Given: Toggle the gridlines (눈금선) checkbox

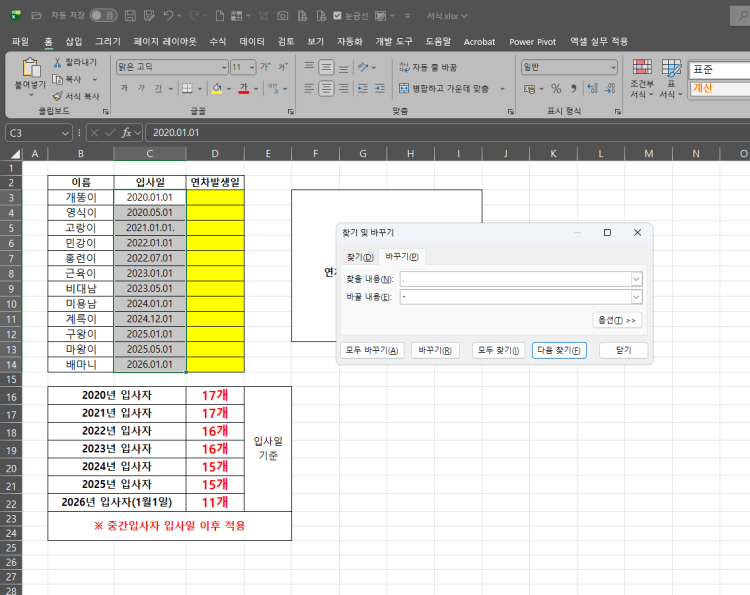Looking at the screenshot, I should tap(335, 16).
